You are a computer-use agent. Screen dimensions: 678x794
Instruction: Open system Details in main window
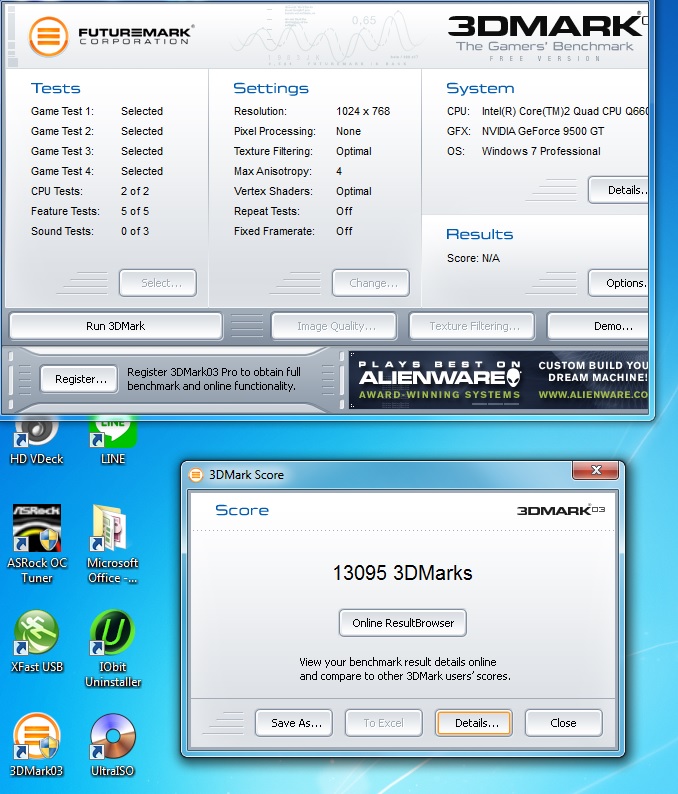pyautogui.click(x=619, y=190)
